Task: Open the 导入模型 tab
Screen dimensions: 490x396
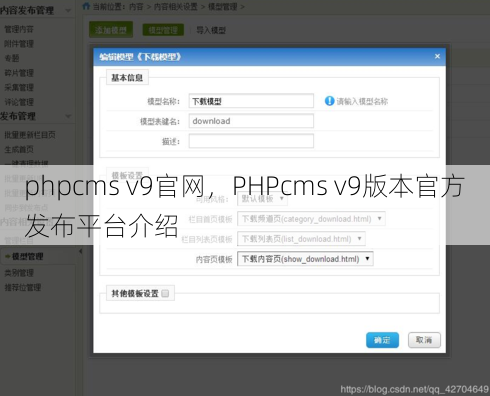Action: pos(211,30)
